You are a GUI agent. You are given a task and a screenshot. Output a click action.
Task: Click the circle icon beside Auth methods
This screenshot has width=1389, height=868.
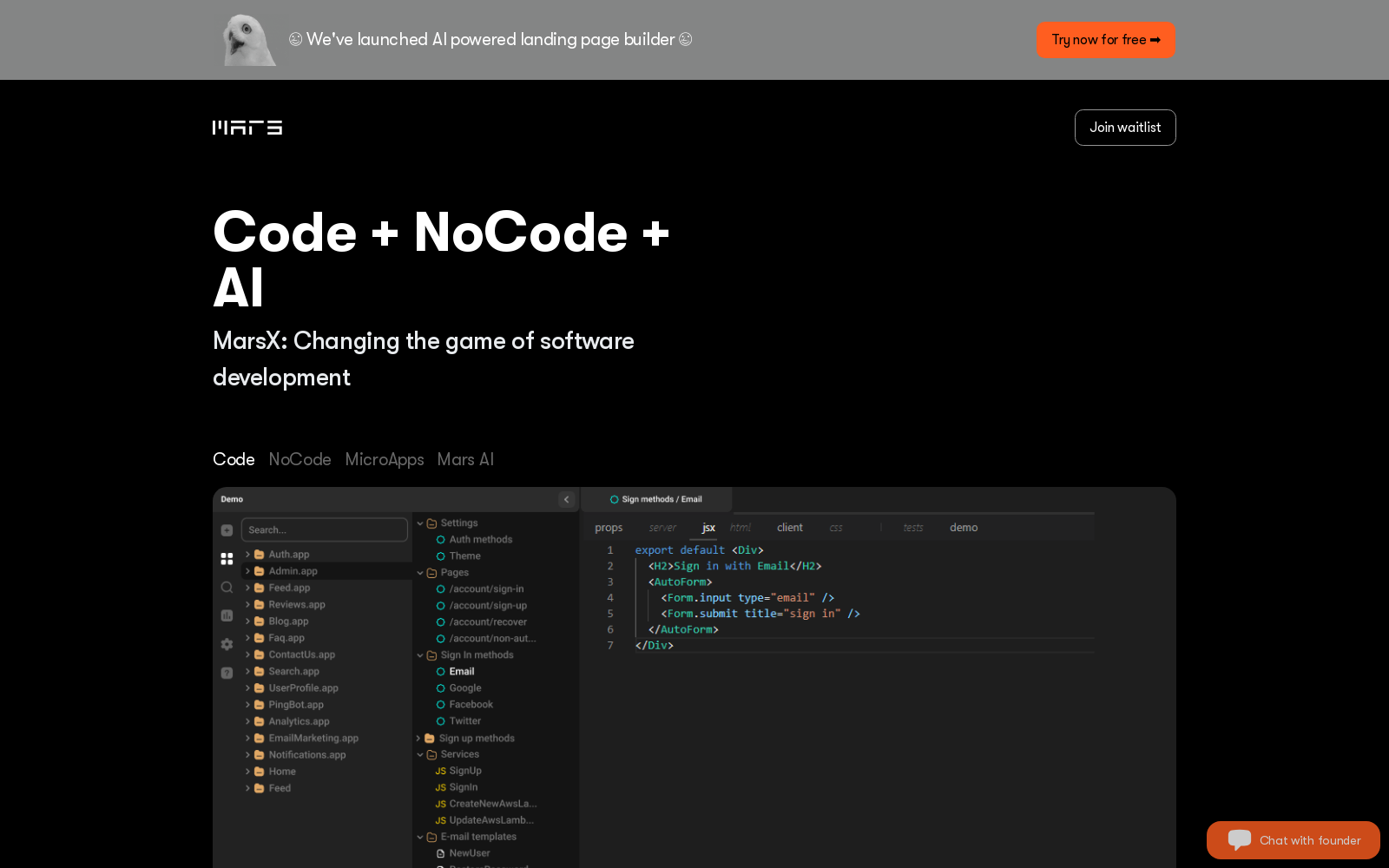click(441, 540)
